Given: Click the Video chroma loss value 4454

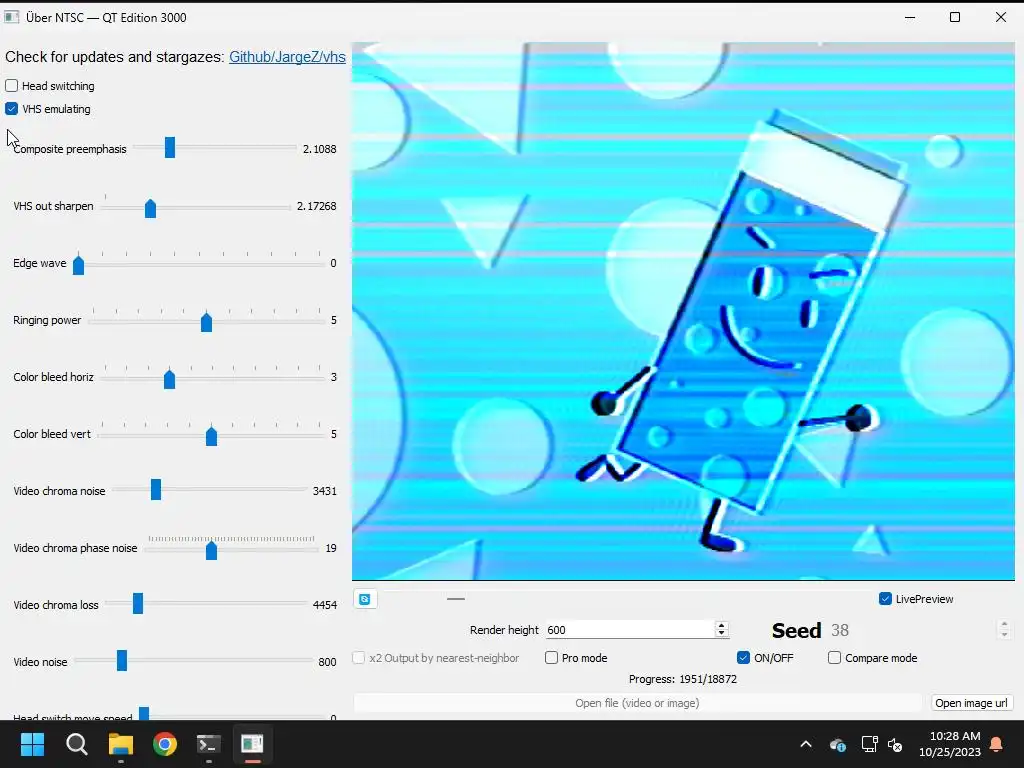Looking at the screenshot, I should click(x=325, y=605).
